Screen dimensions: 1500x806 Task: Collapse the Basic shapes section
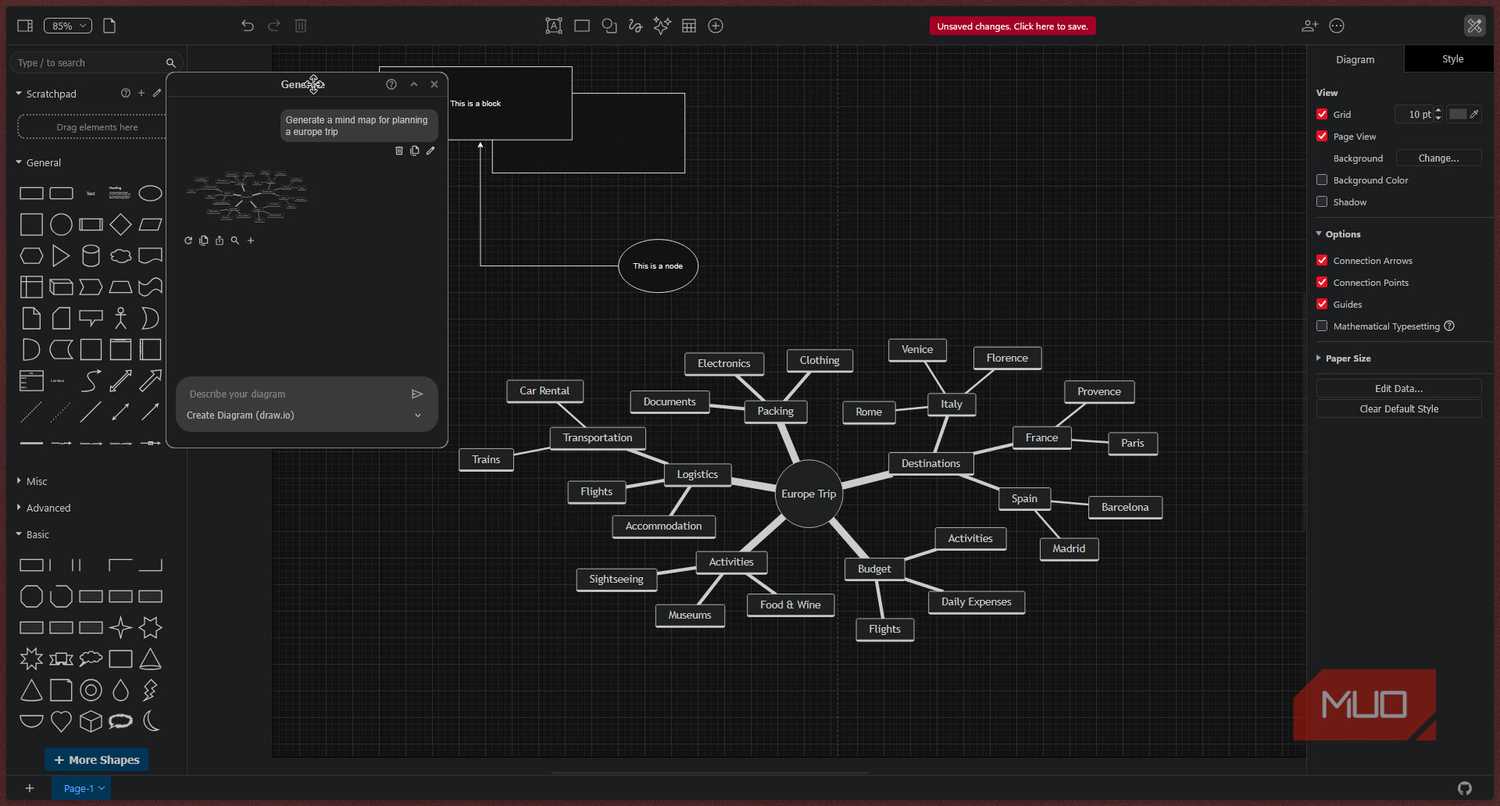point(31,534)
